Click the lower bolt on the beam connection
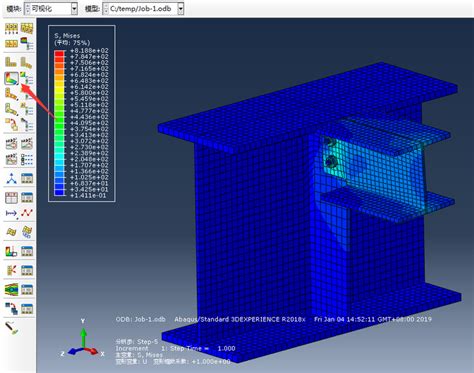The width and height of the screenshot is (474, 373). (331, 162)
